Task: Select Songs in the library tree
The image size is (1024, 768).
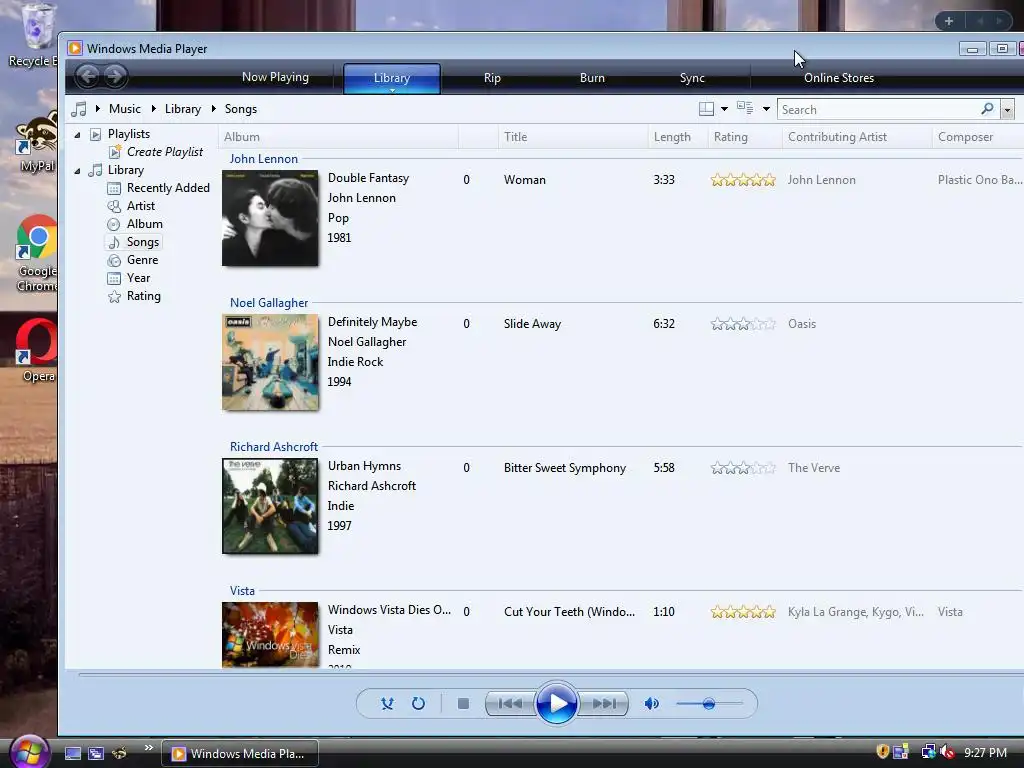Action: [x=142, y=242]
